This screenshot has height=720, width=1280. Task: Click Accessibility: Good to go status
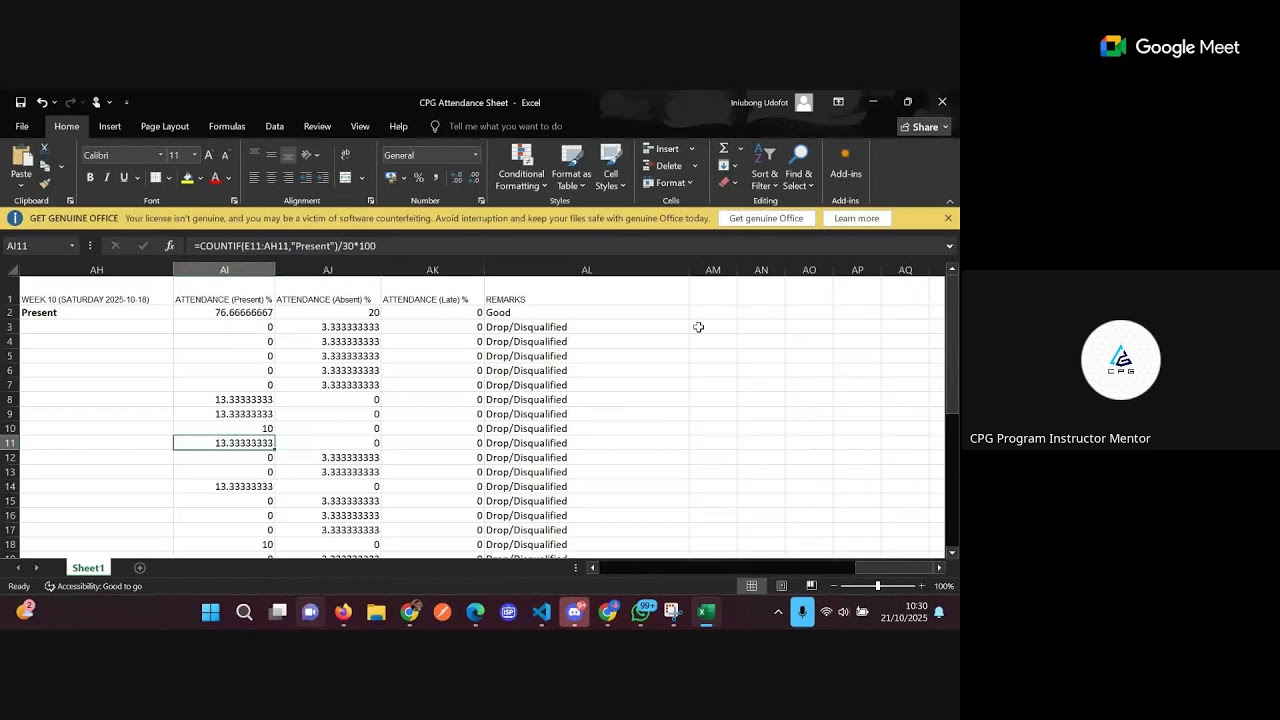coord(93,586)
